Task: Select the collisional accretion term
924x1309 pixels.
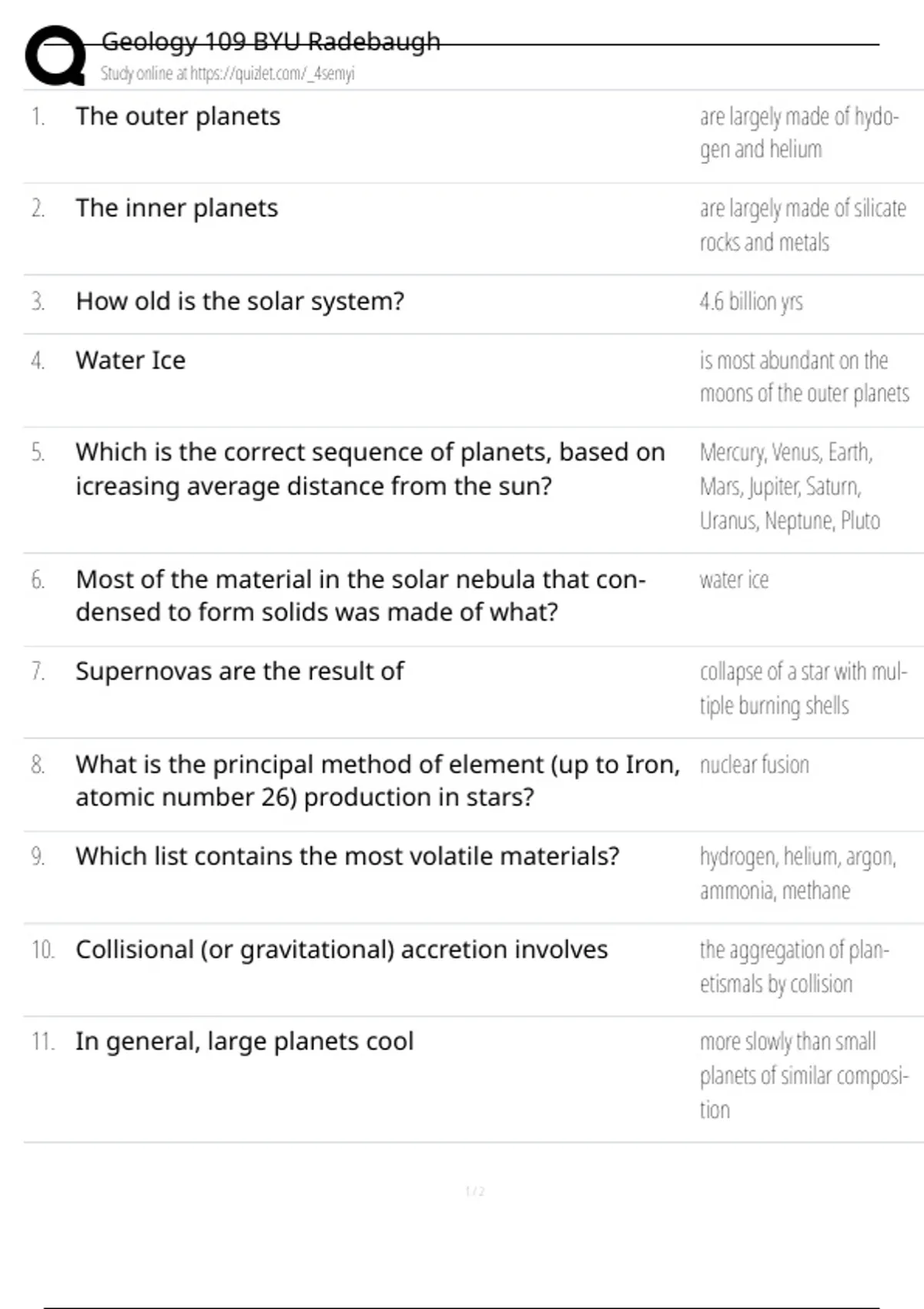Action: (341, 949)
